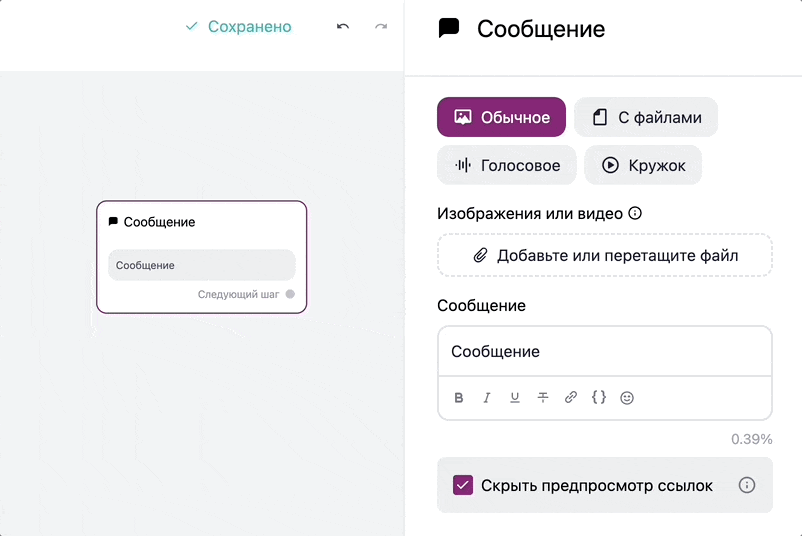Uncheck Скрыть предпросмотр ссылок checkbox

pos(463,485)
